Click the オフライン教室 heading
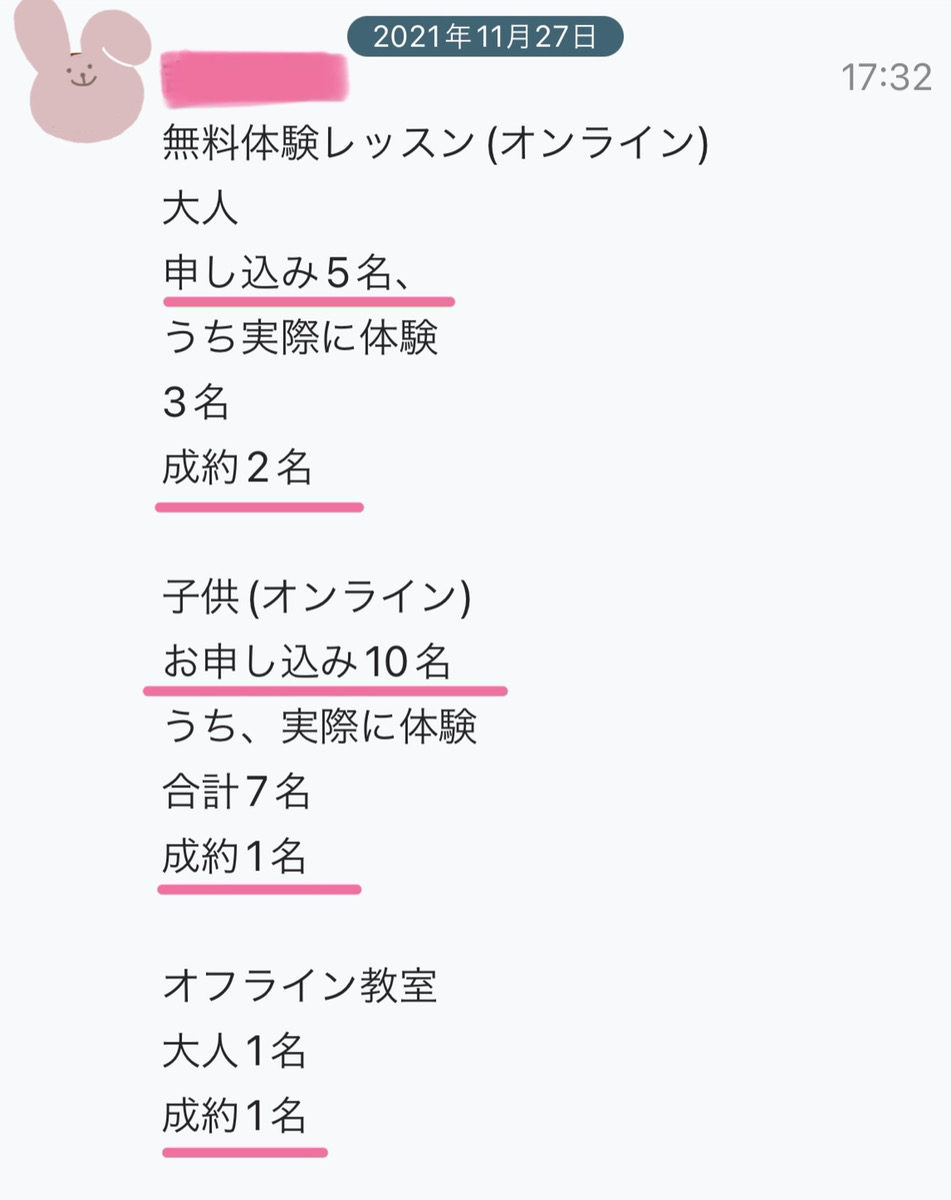951x1200 pixels. tap(300, 988)
